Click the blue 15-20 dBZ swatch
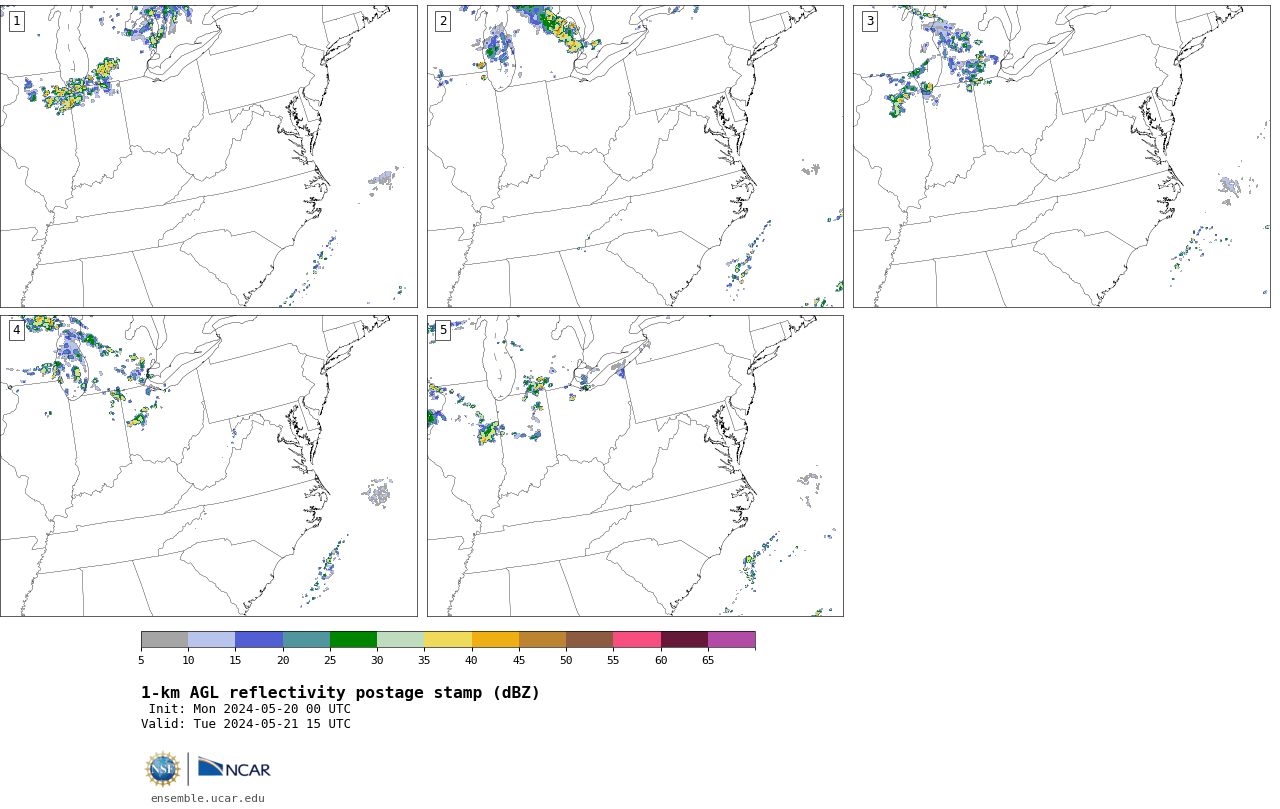 tap(259, 640)
